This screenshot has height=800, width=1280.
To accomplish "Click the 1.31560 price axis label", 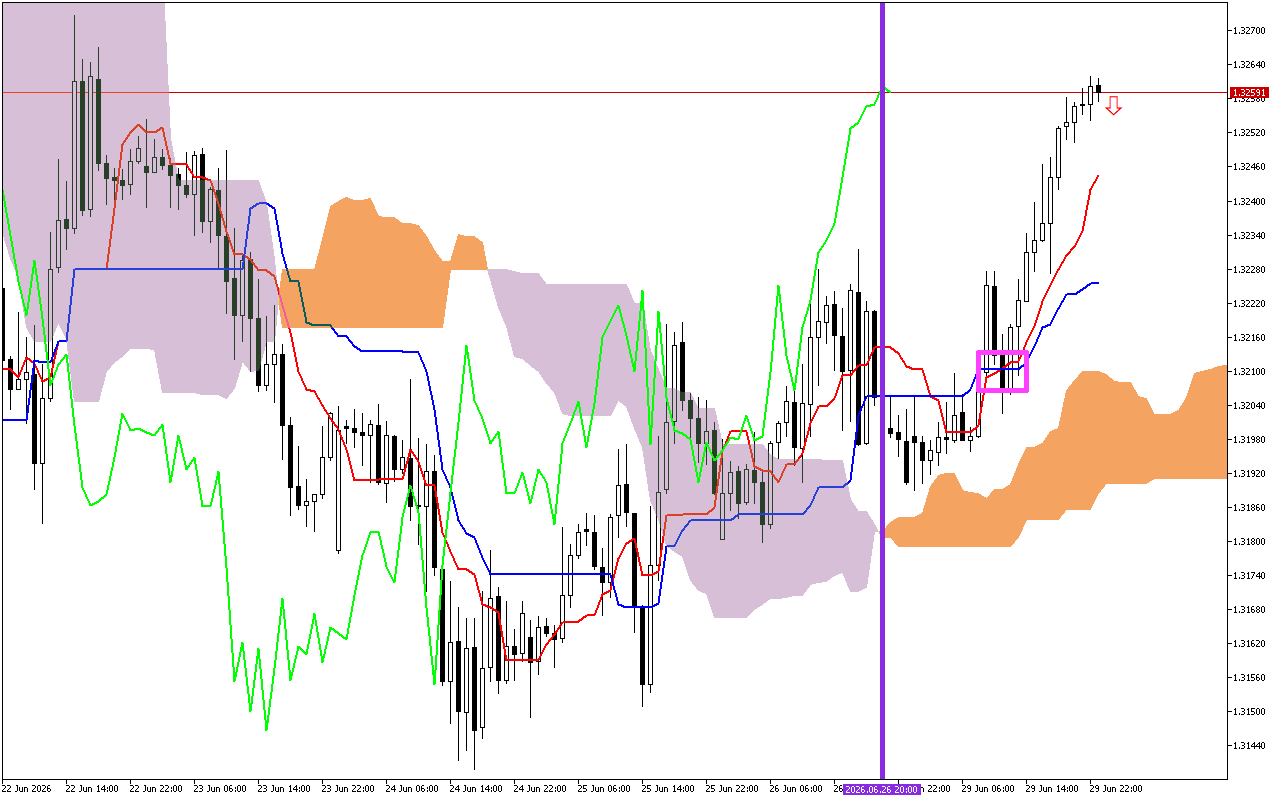I will coord(1248,678).
